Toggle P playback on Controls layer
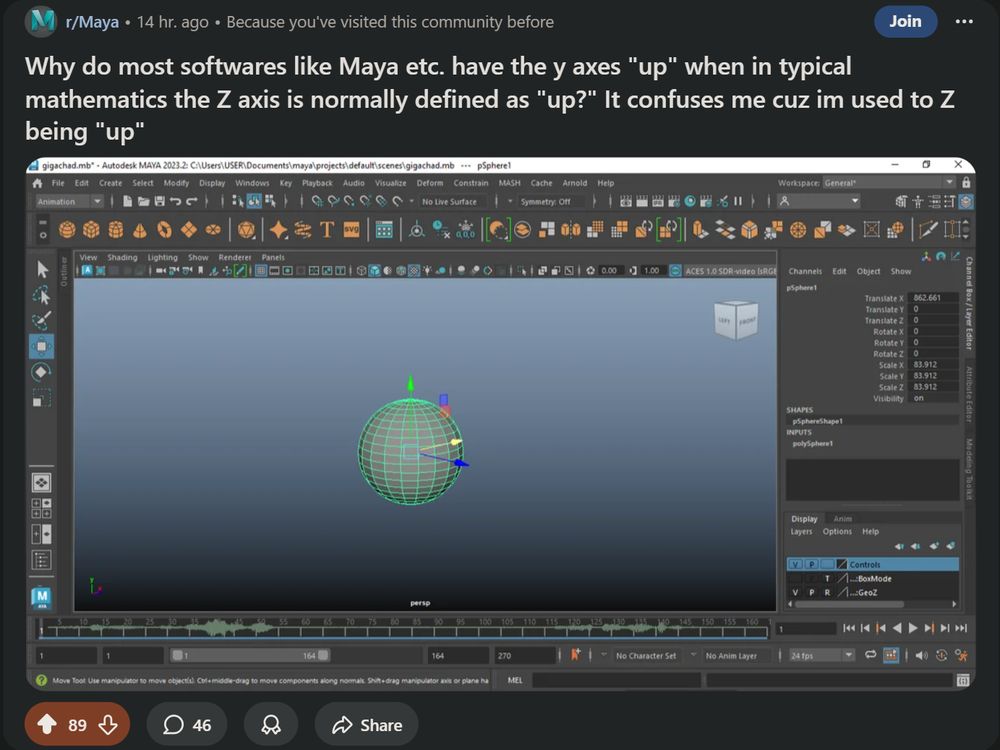The width and height of the screenshot is (1000, 750). [x=811, y=564]
